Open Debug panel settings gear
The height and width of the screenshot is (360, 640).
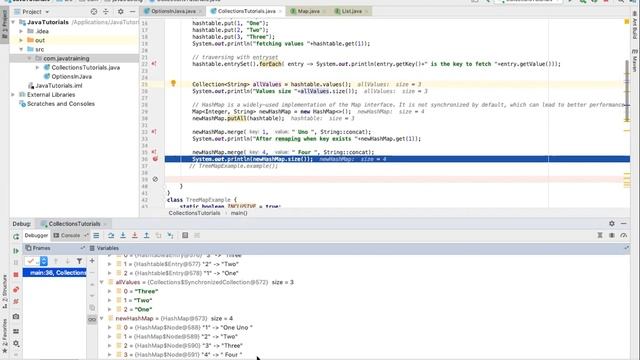(x=611, y=224)
